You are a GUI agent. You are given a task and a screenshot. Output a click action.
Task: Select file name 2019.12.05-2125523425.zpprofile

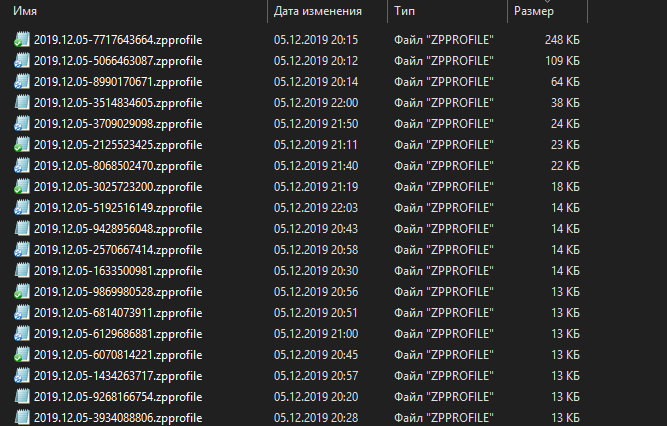118,145
